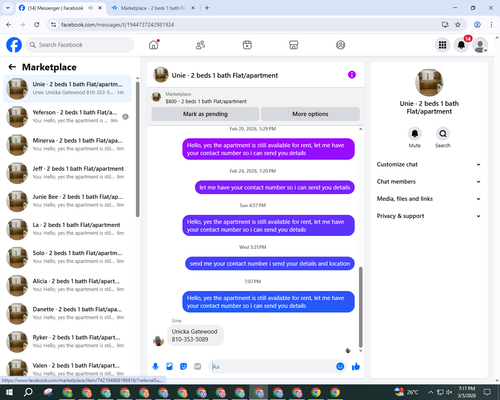Screen dimensions: 500x400
Task: Click the chat messages scrollbar
Action: (360, 307)
